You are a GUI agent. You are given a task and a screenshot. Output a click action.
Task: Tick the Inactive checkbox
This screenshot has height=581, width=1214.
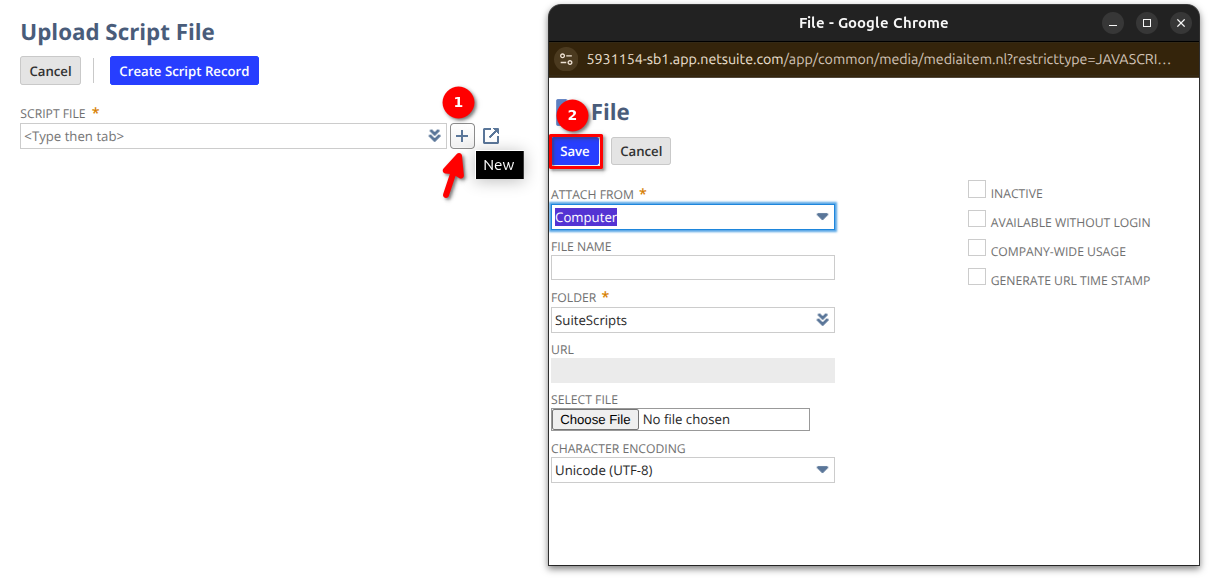click(x=977, y=190)
